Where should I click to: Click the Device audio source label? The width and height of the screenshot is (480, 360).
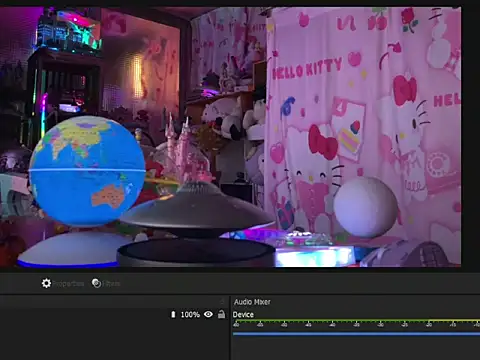coord(243,314)
